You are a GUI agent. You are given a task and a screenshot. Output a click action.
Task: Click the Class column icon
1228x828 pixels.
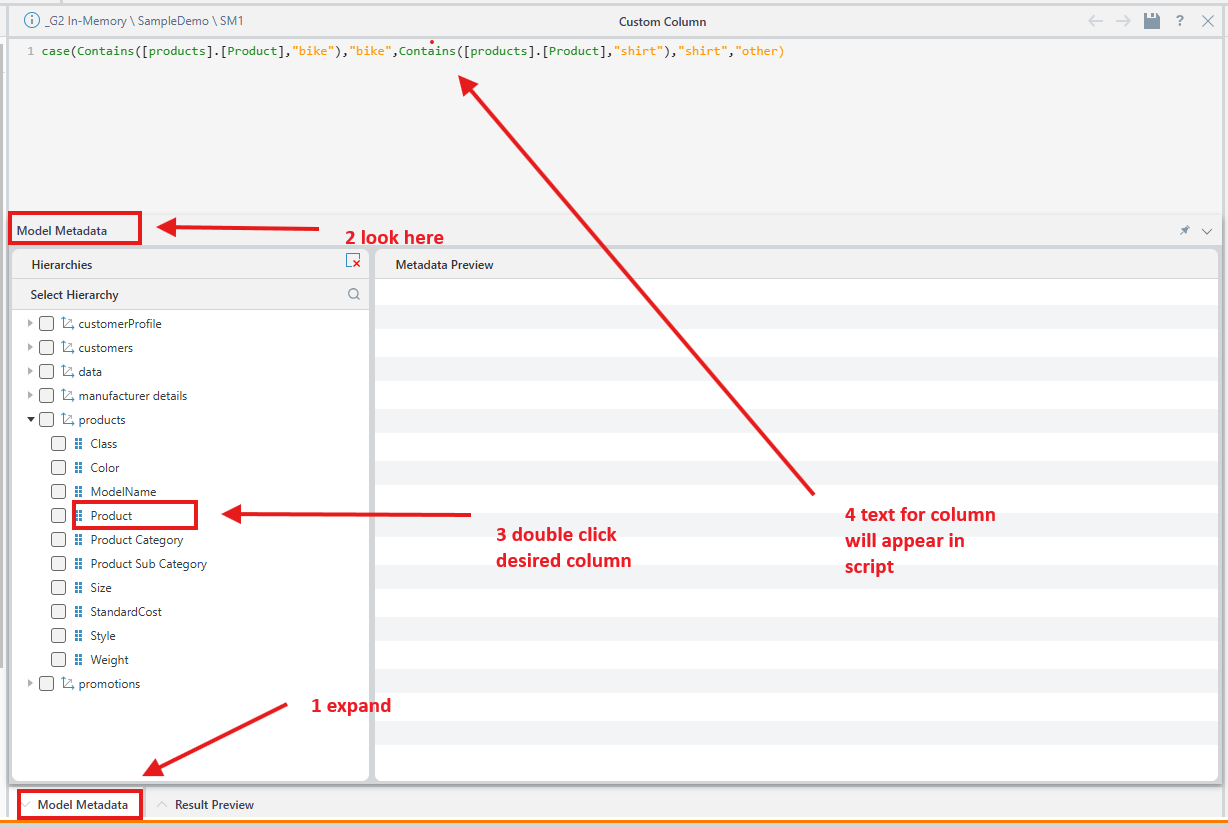79,444
